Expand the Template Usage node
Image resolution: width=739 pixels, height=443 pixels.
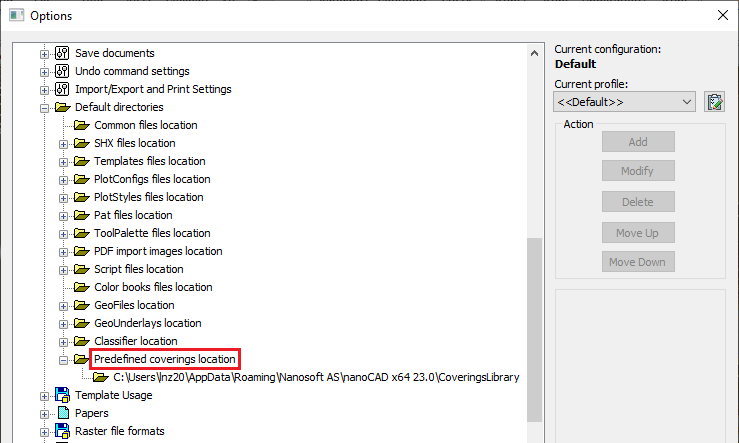44,395
